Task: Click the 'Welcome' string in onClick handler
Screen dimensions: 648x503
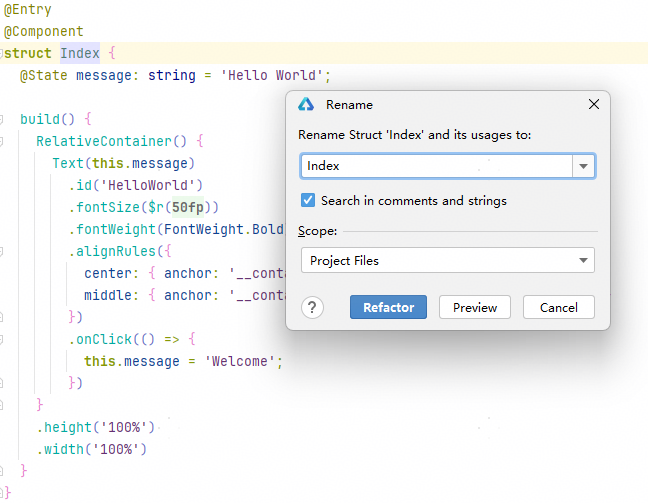Action: point(246,361)
